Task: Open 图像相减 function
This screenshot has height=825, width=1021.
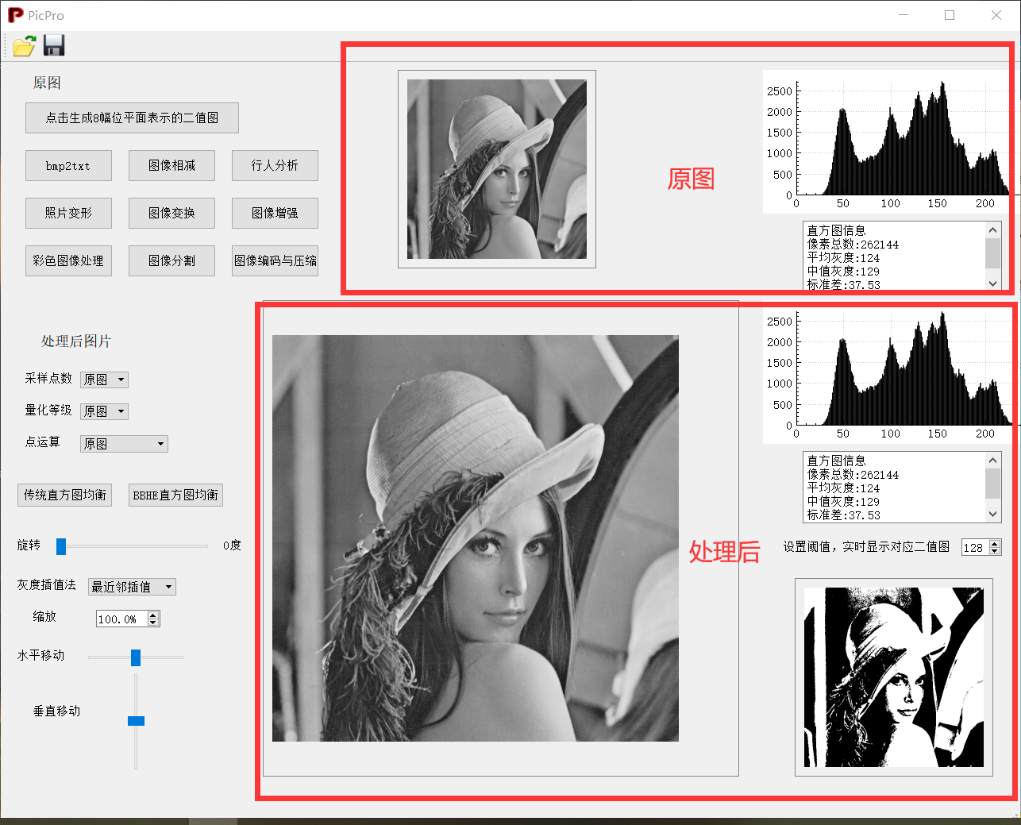Action: coord(171,165)
